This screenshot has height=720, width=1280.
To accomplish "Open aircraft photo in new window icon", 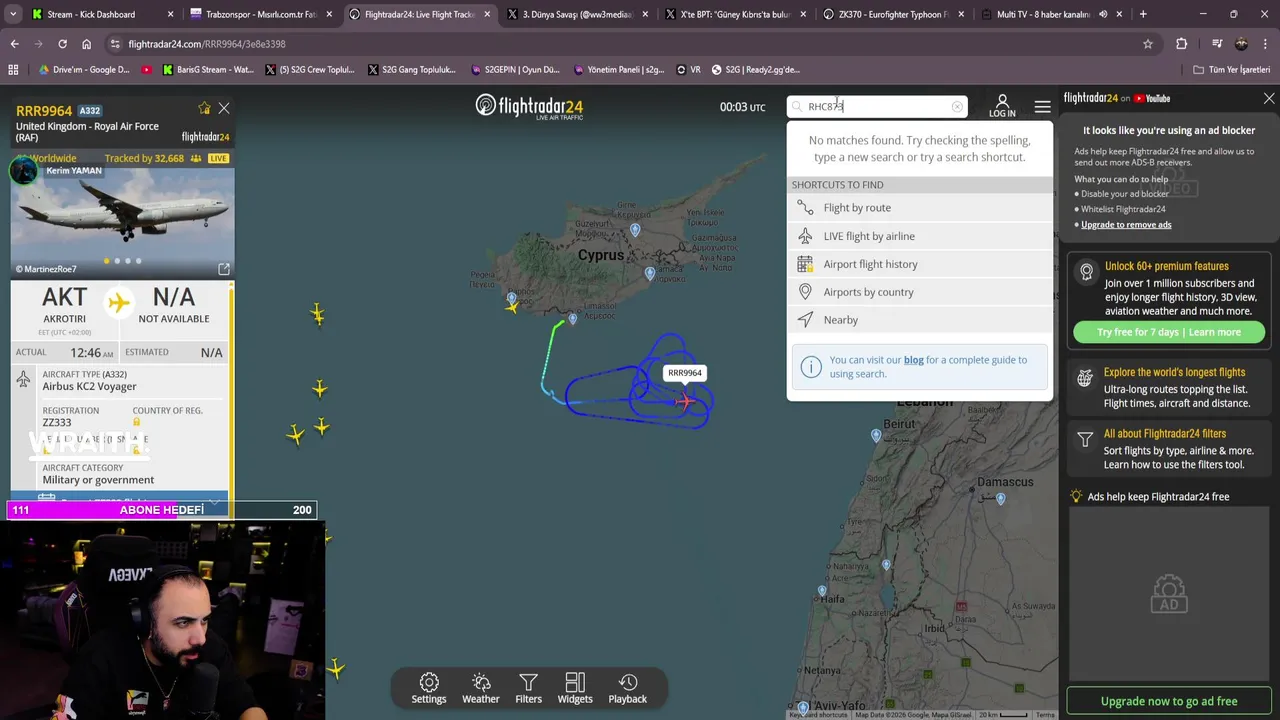I will click(x=224, y=269).
